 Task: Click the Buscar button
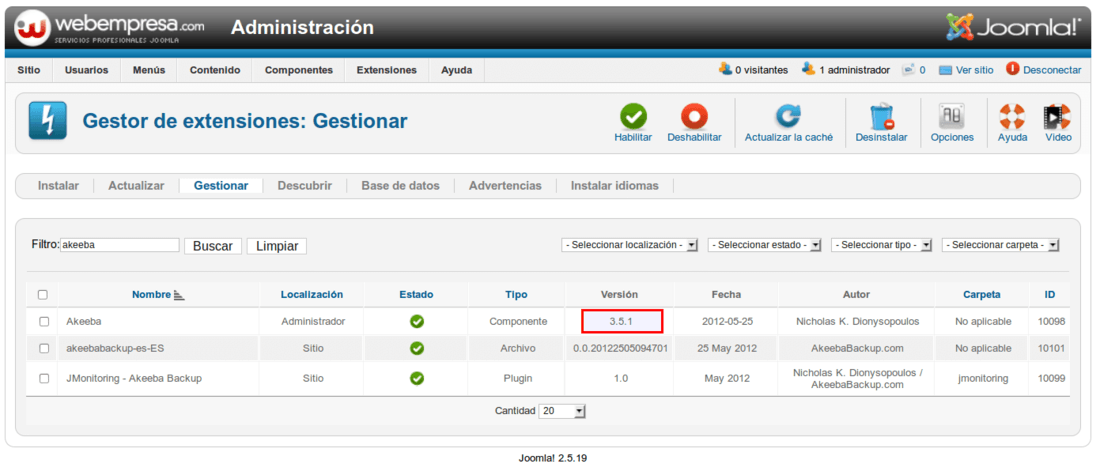click(213, 246)
